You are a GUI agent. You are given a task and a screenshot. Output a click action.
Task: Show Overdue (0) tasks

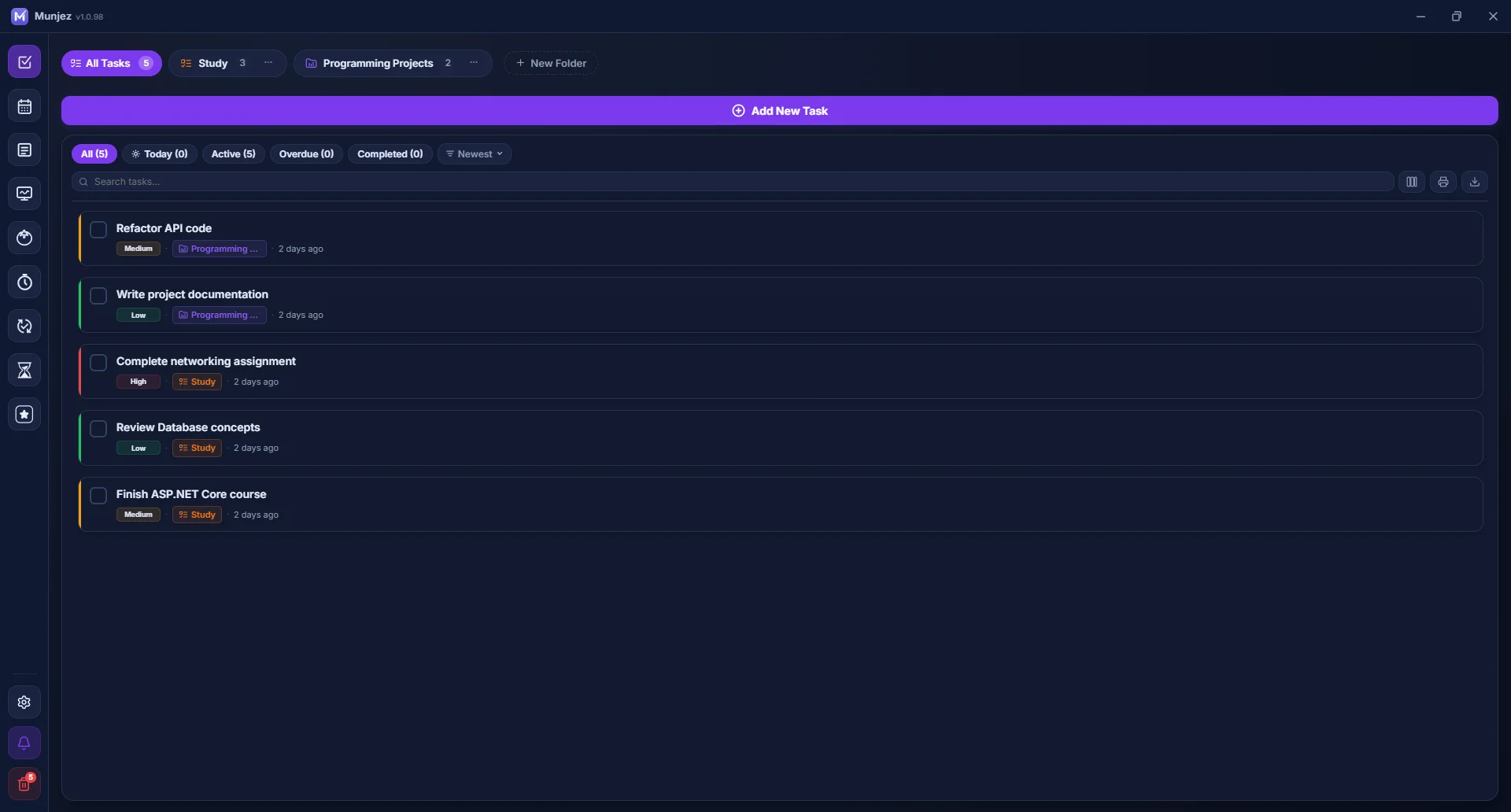306,154
